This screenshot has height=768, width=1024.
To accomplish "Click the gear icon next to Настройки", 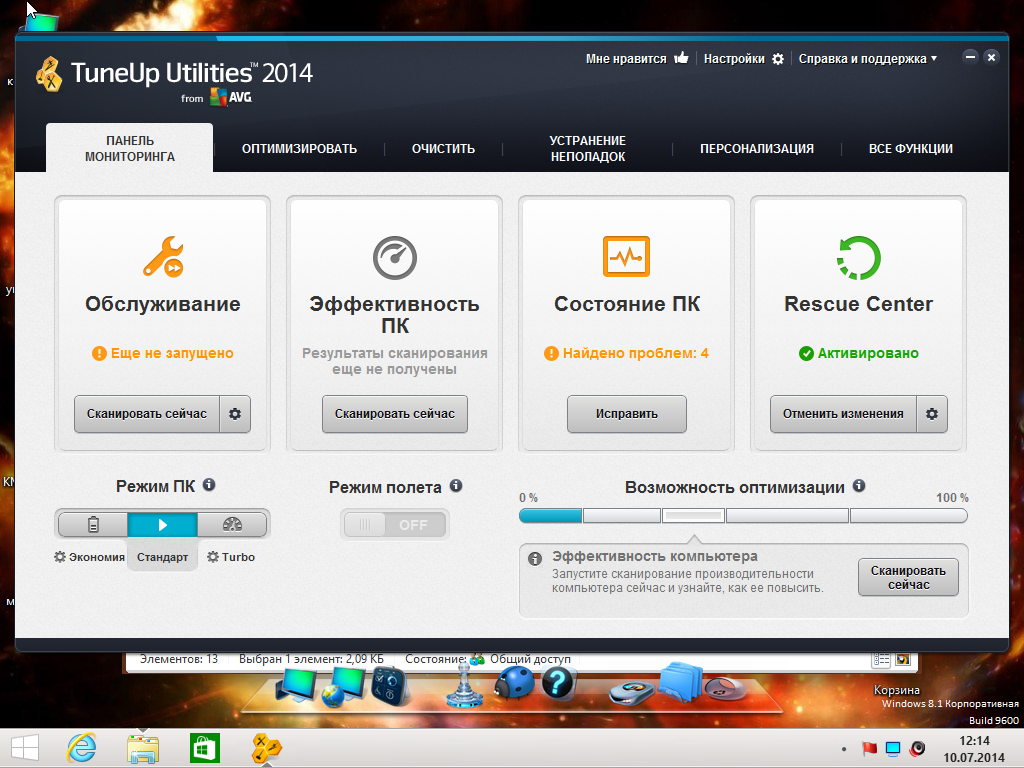I will click(x=778, y=59).
